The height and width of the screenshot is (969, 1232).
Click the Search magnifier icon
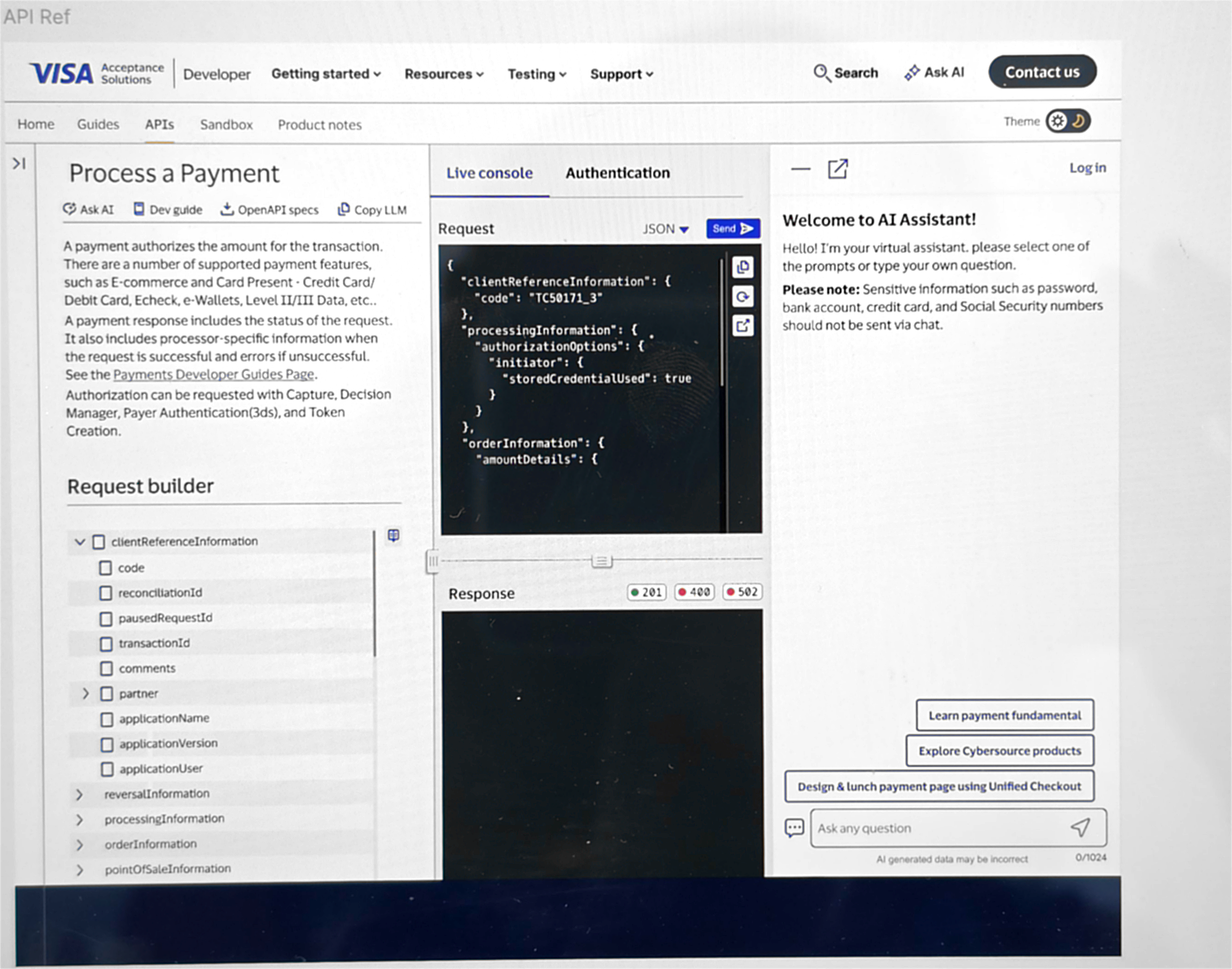821,72
